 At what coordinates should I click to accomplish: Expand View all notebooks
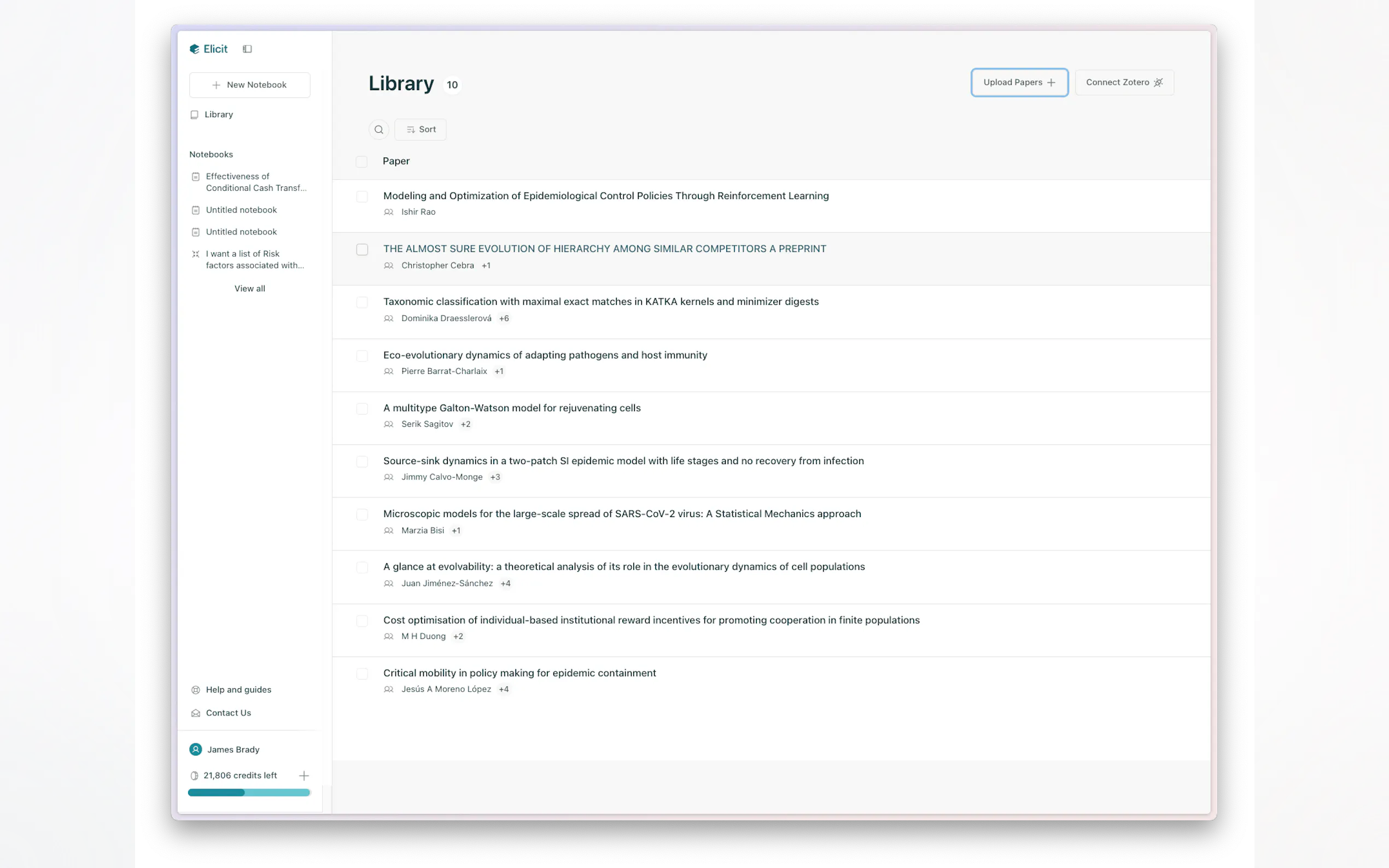click(x=249, y=288)
